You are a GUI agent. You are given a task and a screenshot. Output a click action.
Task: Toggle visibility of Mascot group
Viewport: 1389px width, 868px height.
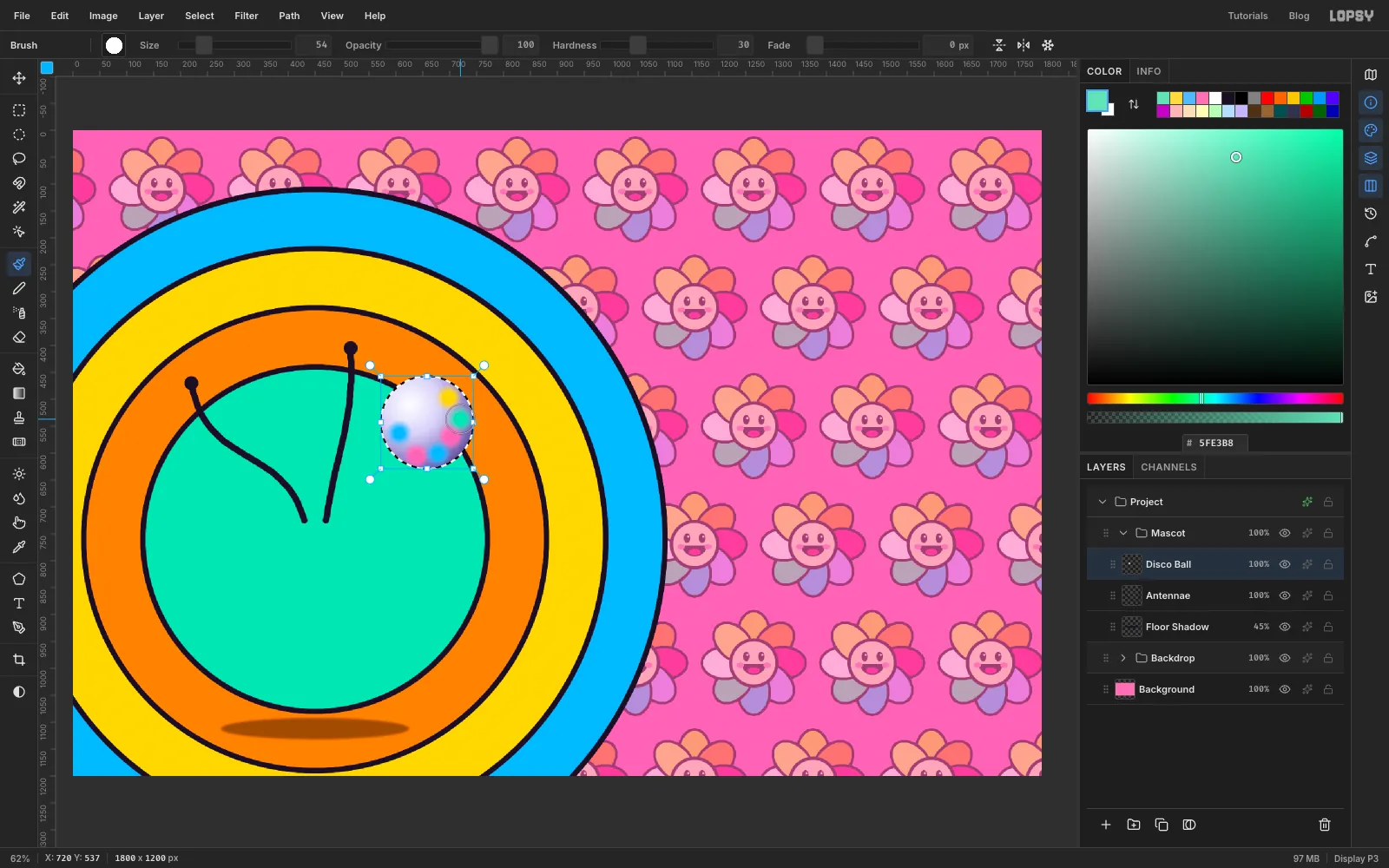tap(1285, 533)
